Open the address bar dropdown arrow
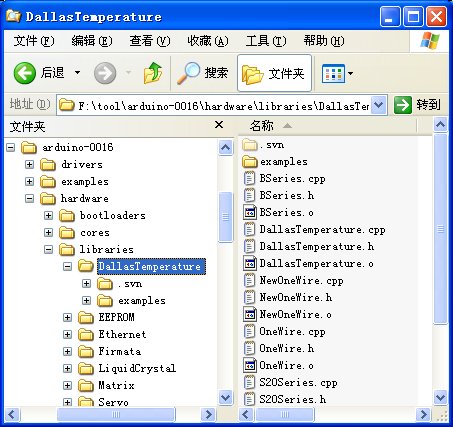The width and height of the screenshot is (453, 427). pyautogui.click(x=378, y=105)
